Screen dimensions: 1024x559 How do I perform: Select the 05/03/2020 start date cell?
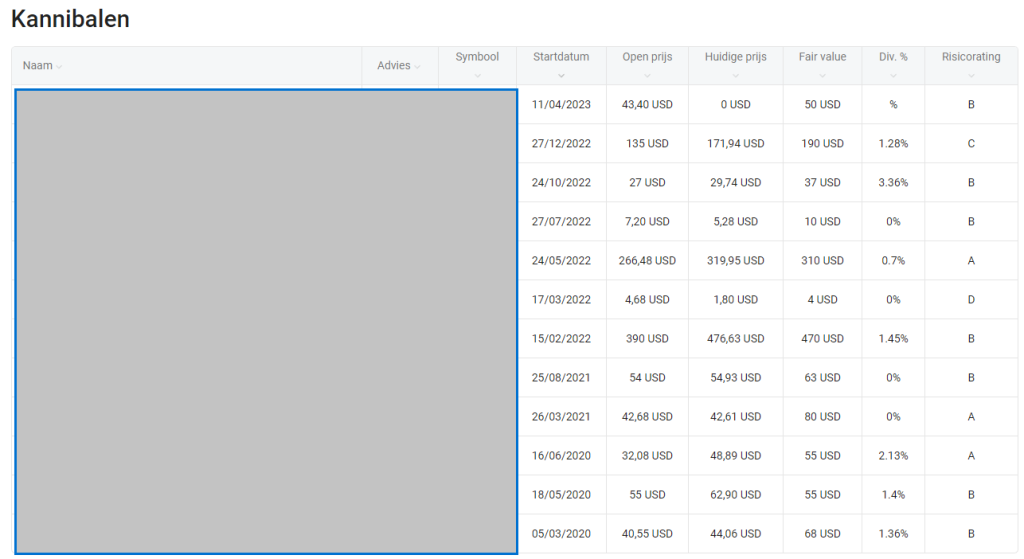(x=561, y=534)
